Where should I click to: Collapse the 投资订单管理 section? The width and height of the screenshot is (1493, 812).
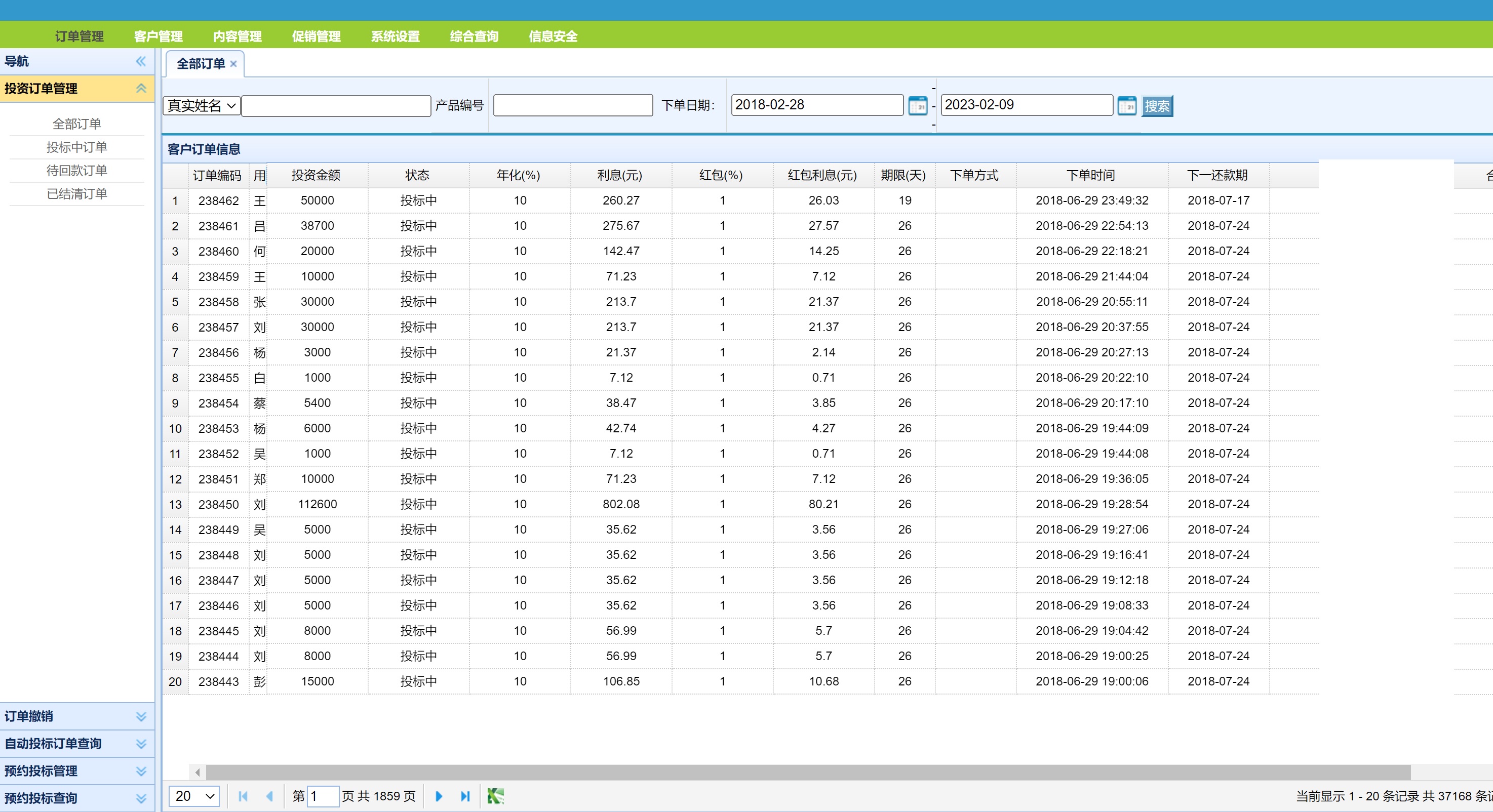pos(141,89)
